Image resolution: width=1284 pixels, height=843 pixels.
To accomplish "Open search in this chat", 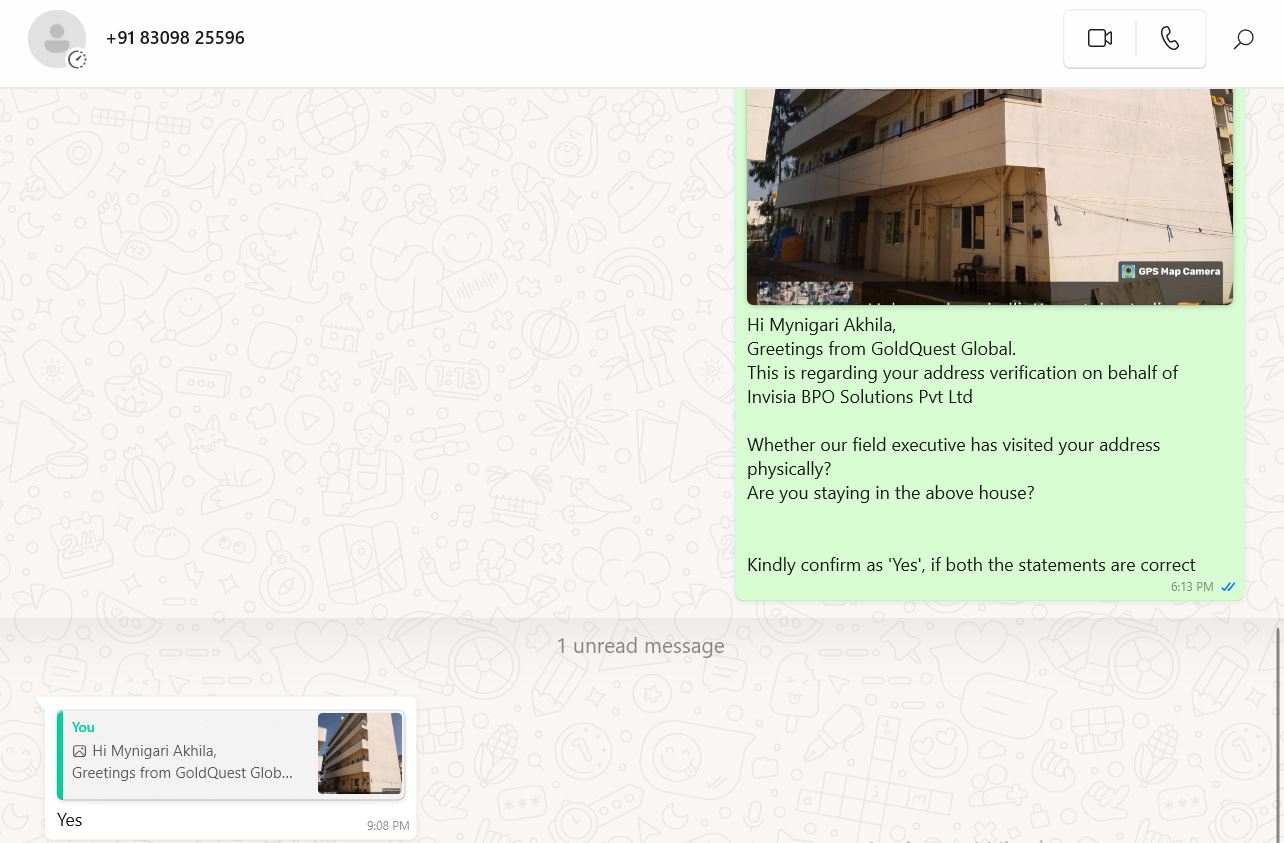I will pos(1243,39).
